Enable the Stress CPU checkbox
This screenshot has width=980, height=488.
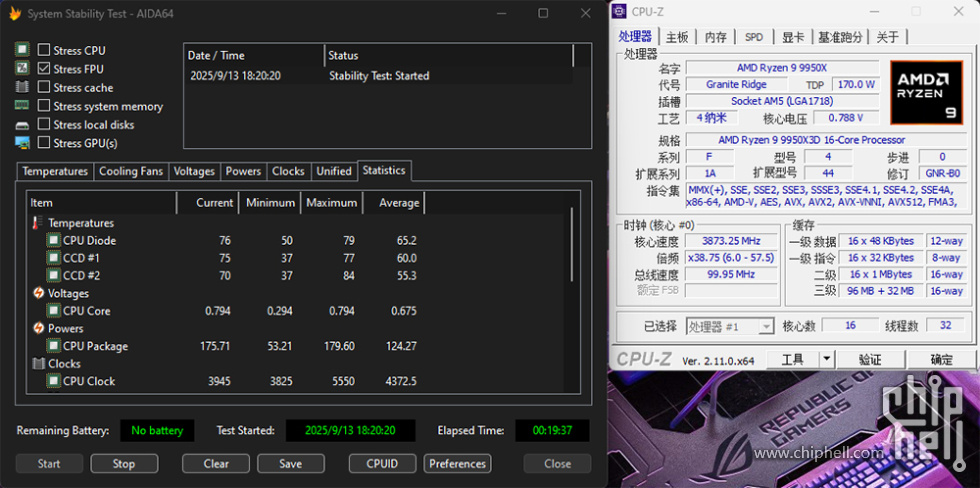pyautogui.click(x=44, y=50)
